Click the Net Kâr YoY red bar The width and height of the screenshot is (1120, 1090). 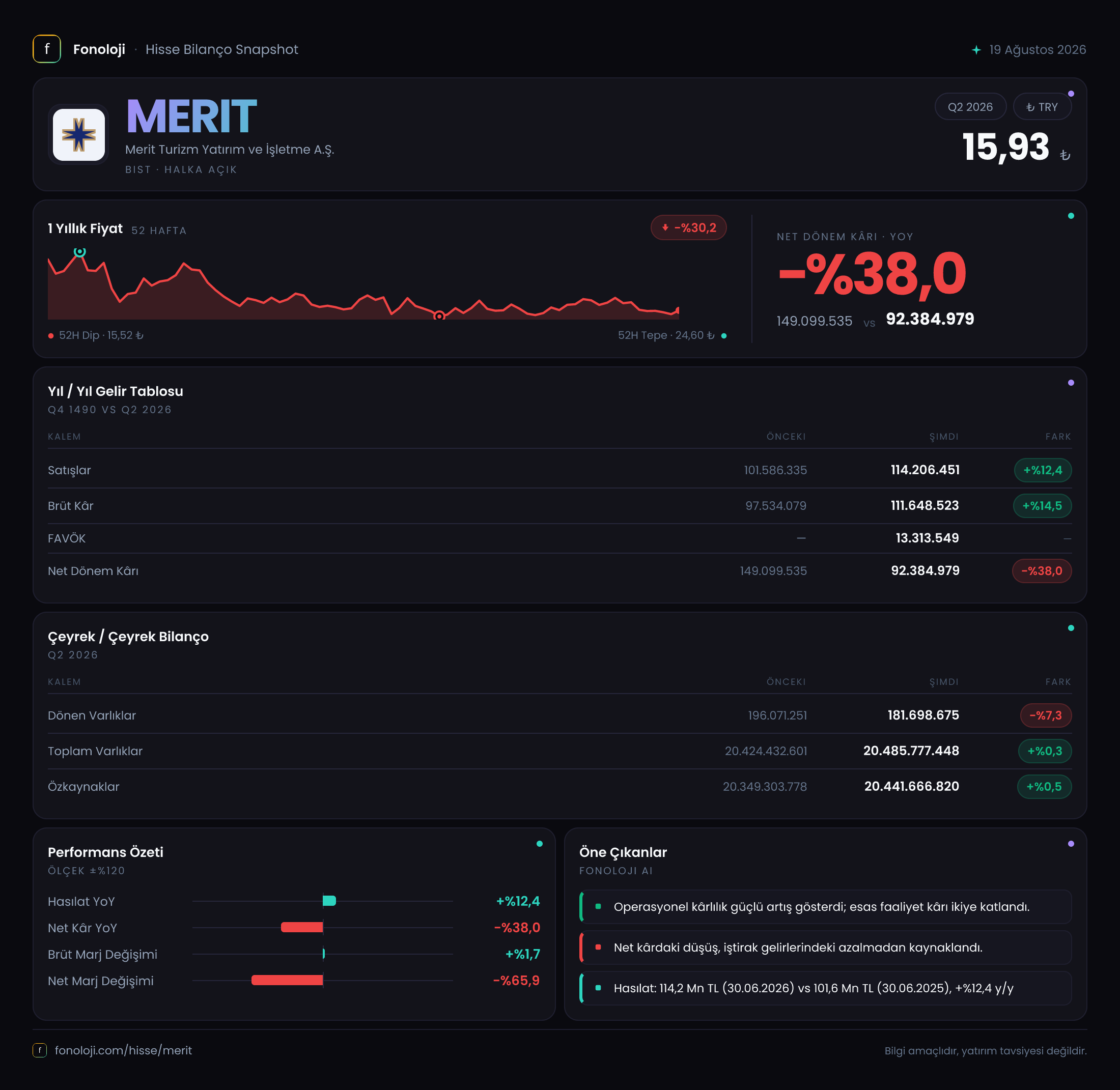(302, 927)
